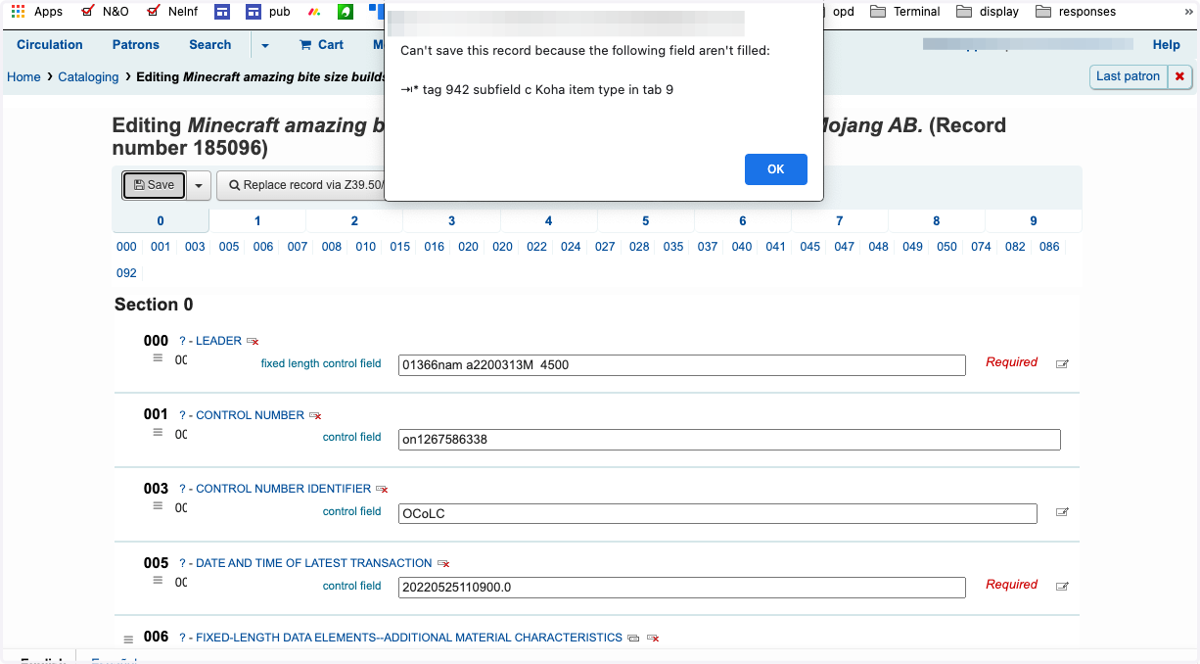The image size is (1200, 664).
Task: Grab the 000 subfield move handle
Action: click(x=157, y=358)
